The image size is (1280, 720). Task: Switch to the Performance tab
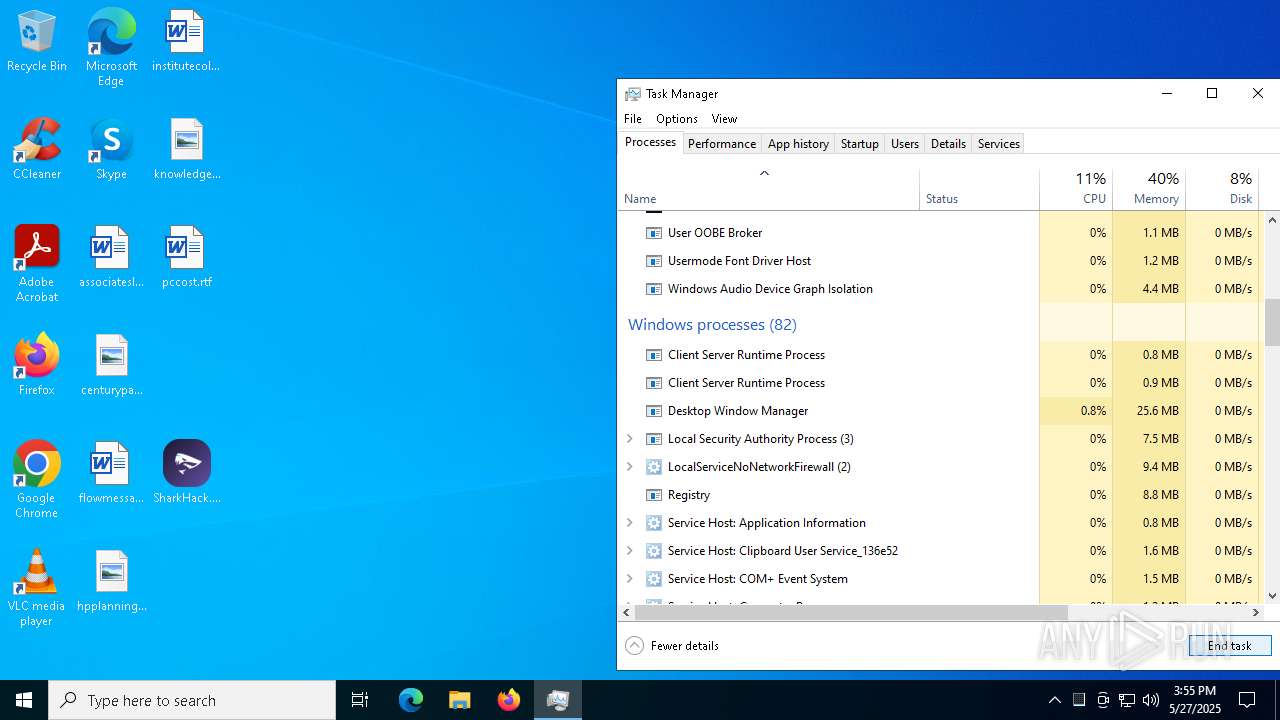(722, 144)
